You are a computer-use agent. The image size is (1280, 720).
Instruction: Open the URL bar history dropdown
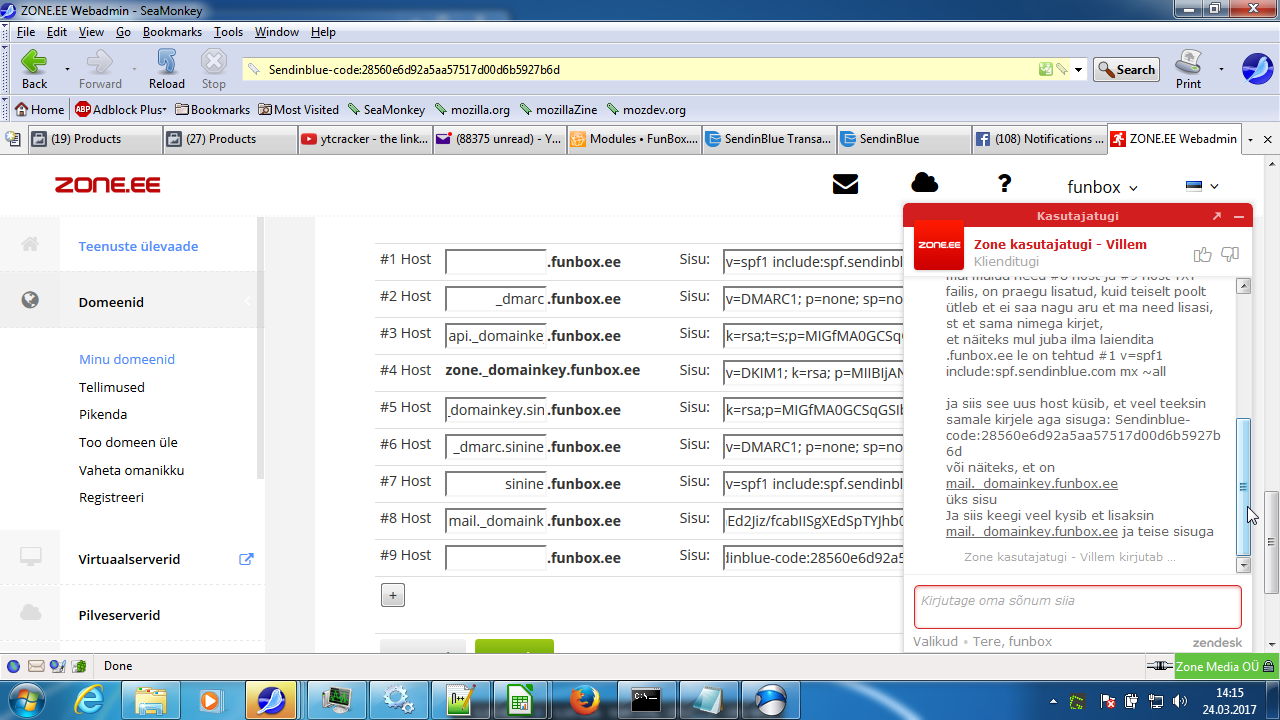coord(1077,70)
